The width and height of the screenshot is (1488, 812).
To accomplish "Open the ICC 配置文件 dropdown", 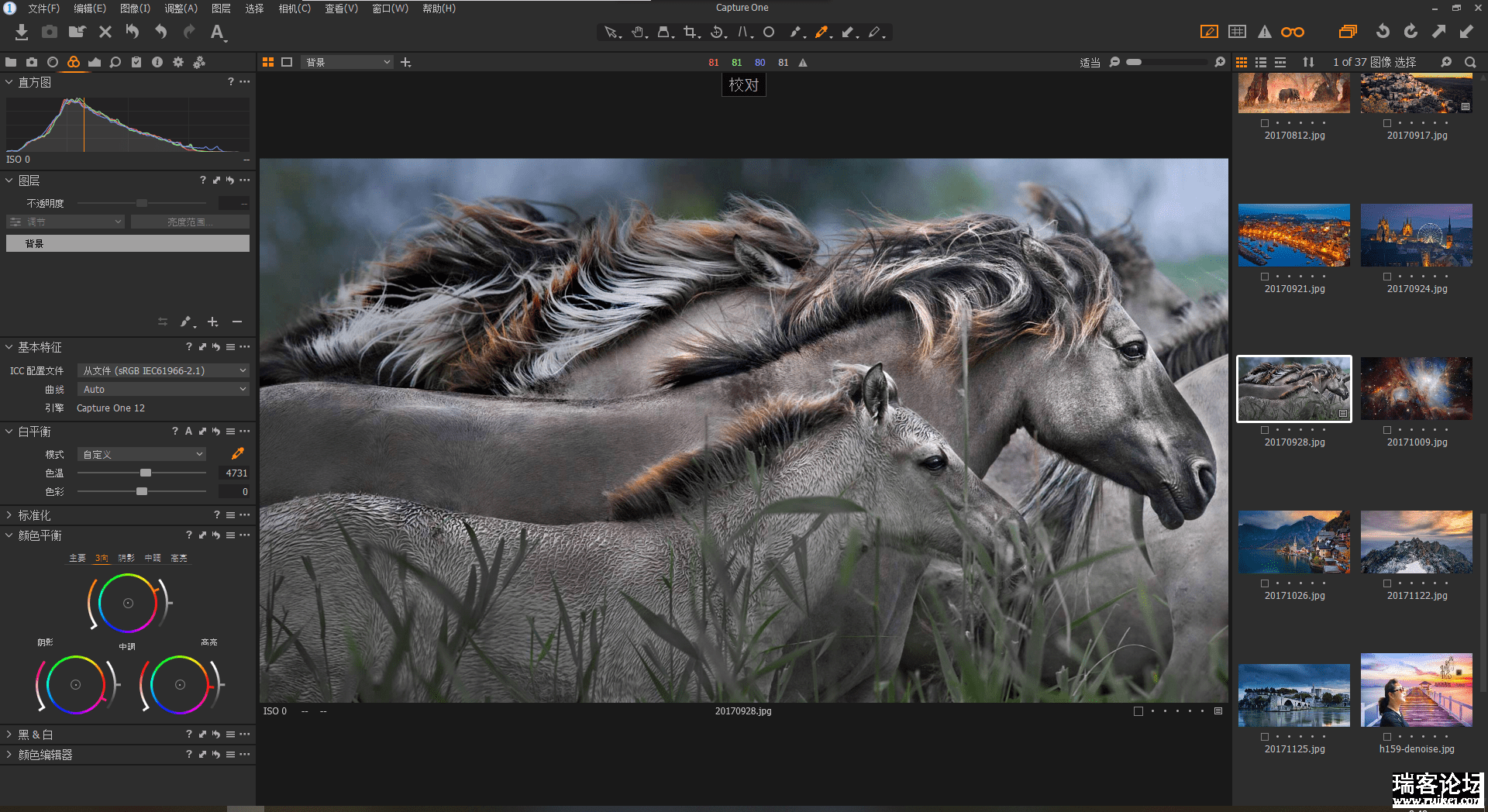I will 164,371.
